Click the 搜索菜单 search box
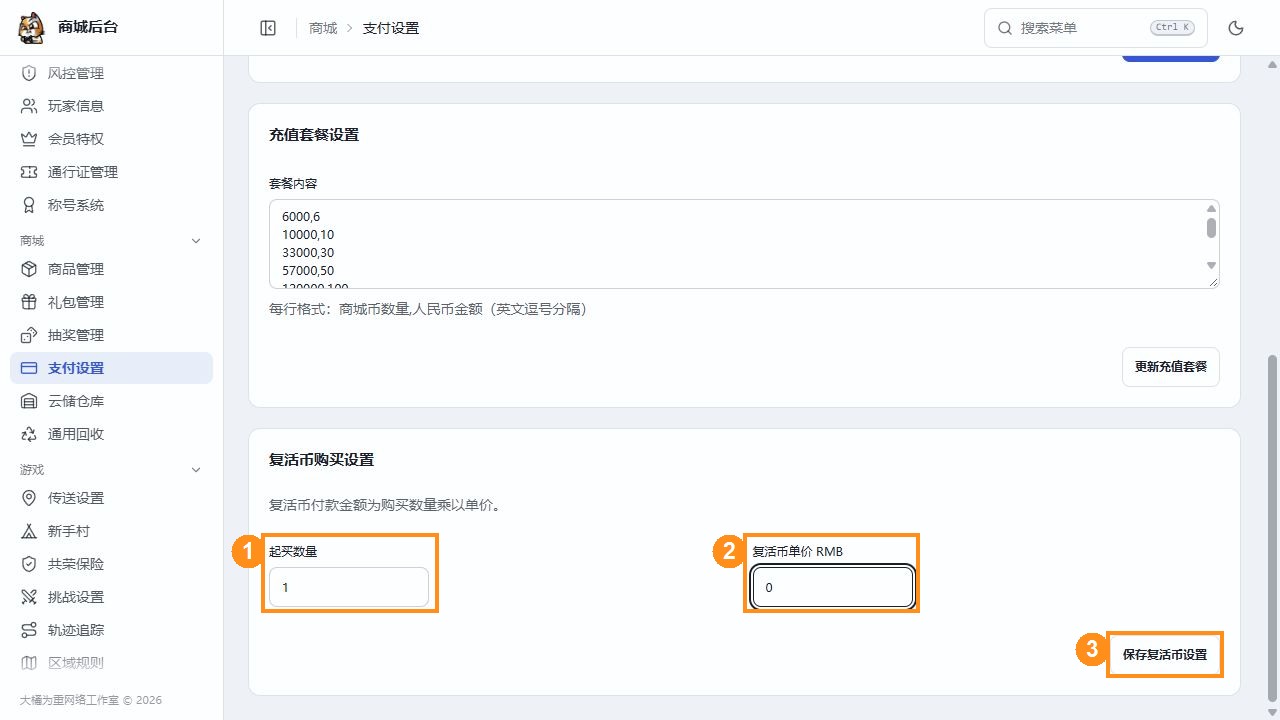Screen dimensions: 1280x720 click(x=1096, y=28)
